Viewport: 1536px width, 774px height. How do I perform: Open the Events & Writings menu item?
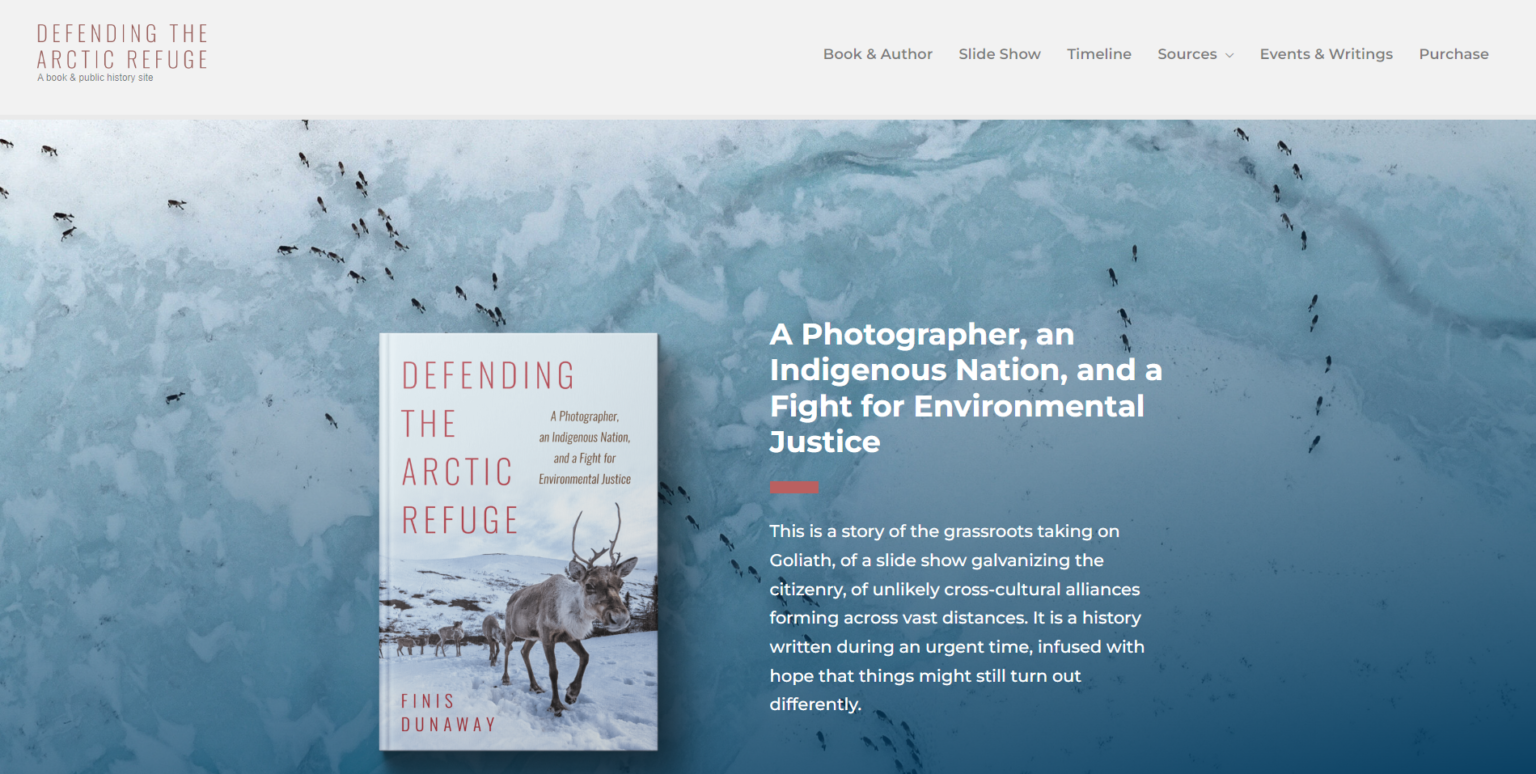point(1326,54)
